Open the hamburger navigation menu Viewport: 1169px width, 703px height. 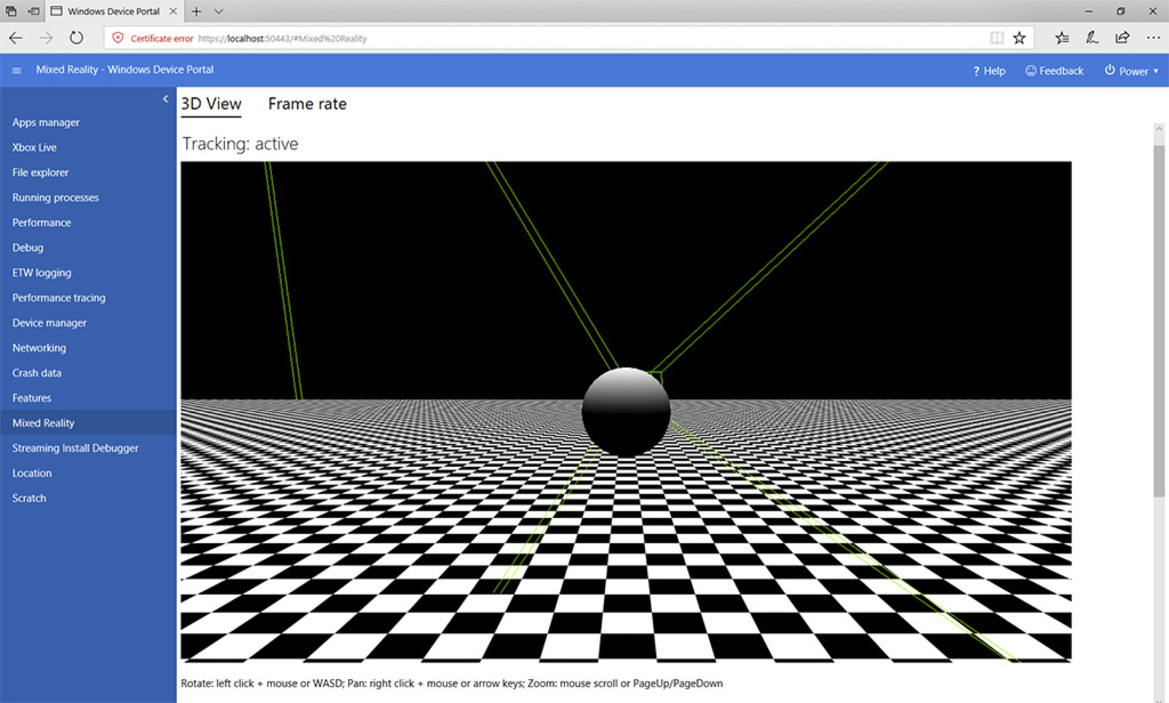click(16, 71)
